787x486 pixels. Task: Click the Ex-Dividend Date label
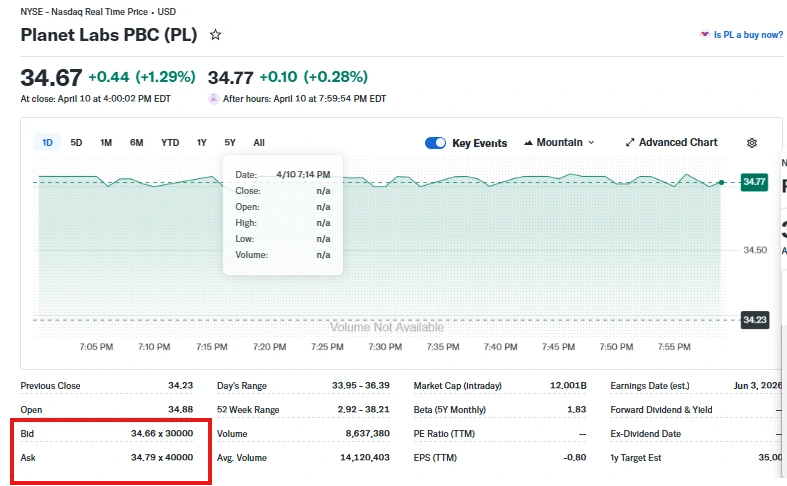click(x=645, y=433)
